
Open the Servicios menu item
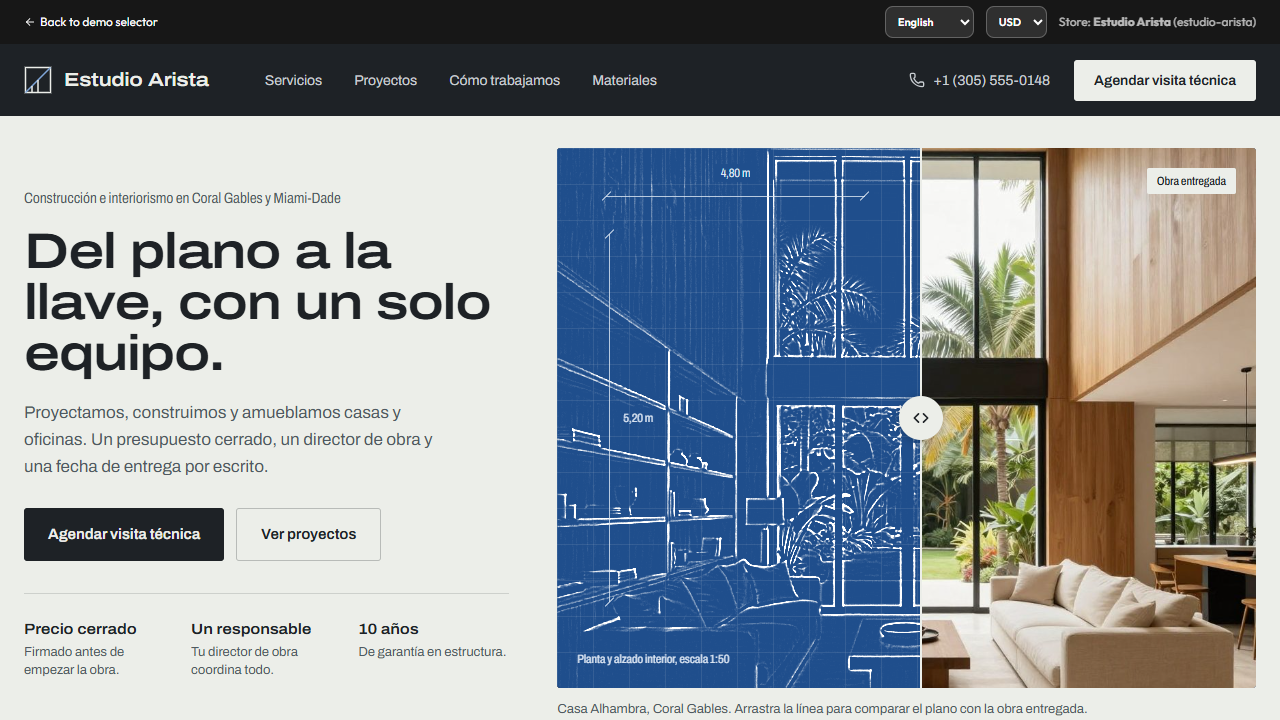[293, 80]
